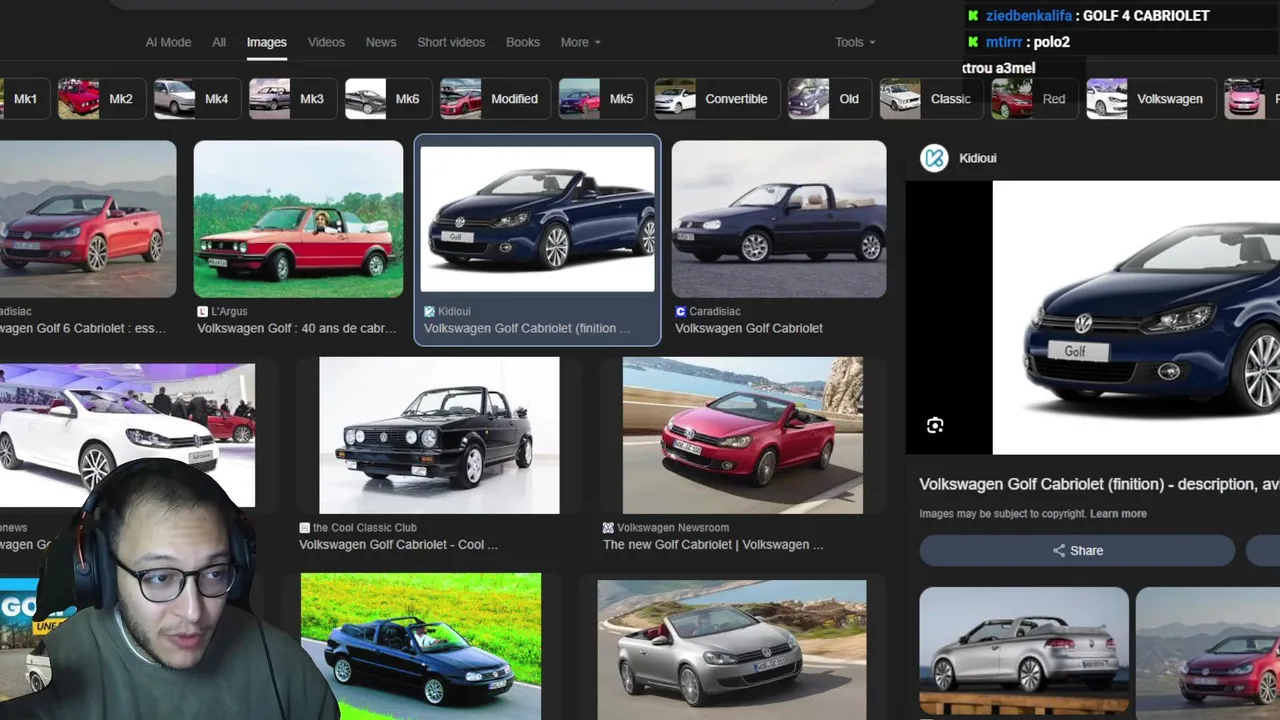Open the large blue Golf preview image
Image resolution: width=1280 pixels, height=720 pixels.
[1136, 317]
